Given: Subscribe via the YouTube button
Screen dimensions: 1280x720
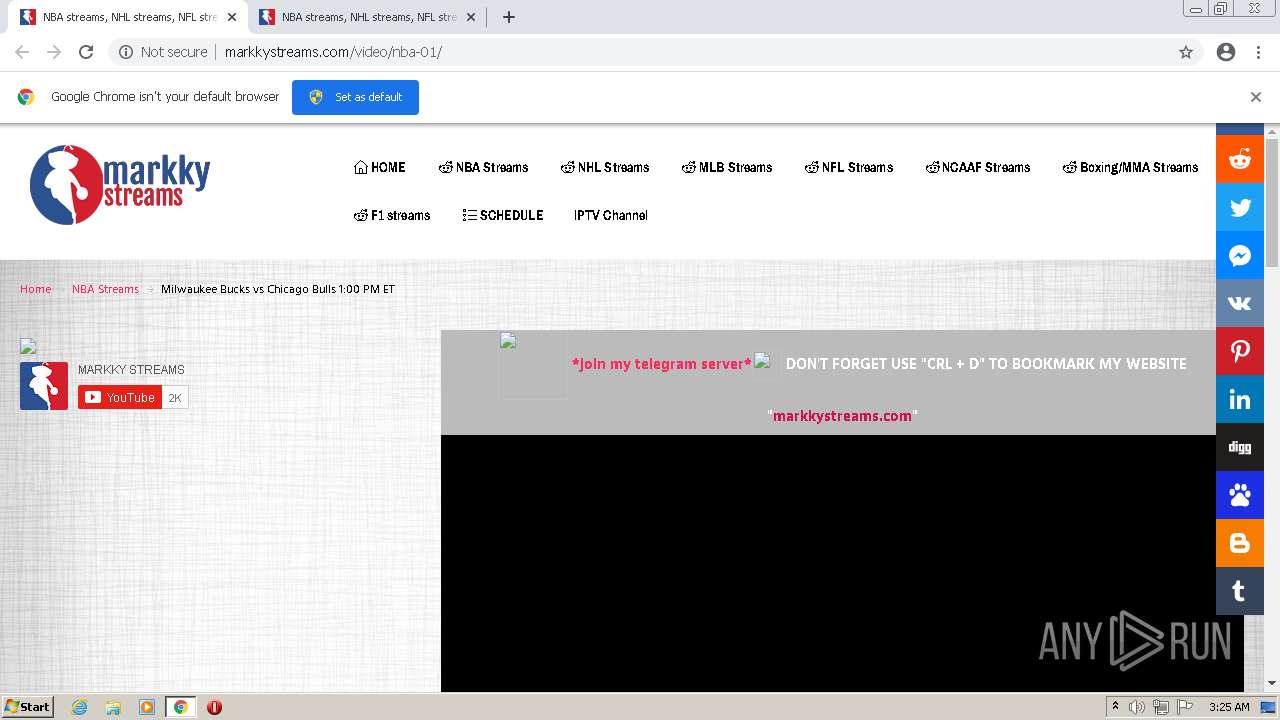Looking at the screenshot, I should point(120,397).
